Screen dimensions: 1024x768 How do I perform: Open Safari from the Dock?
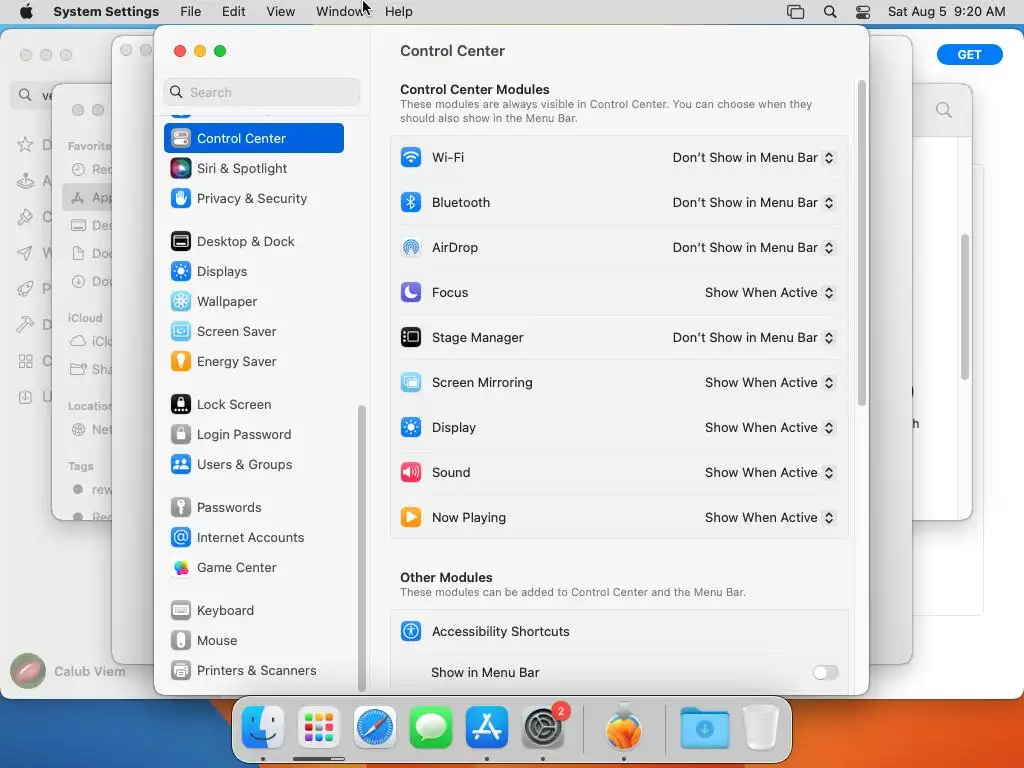375,728
